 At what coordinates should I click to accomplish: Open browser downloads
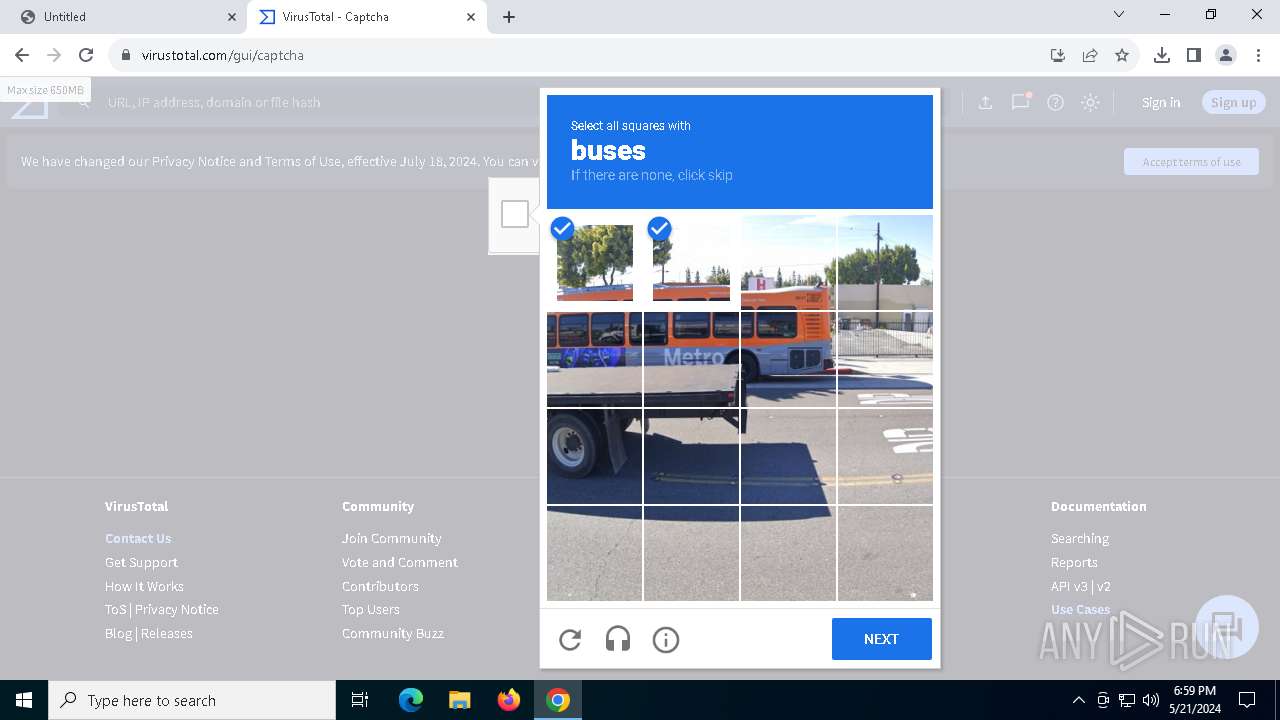tap(1162, 55)
